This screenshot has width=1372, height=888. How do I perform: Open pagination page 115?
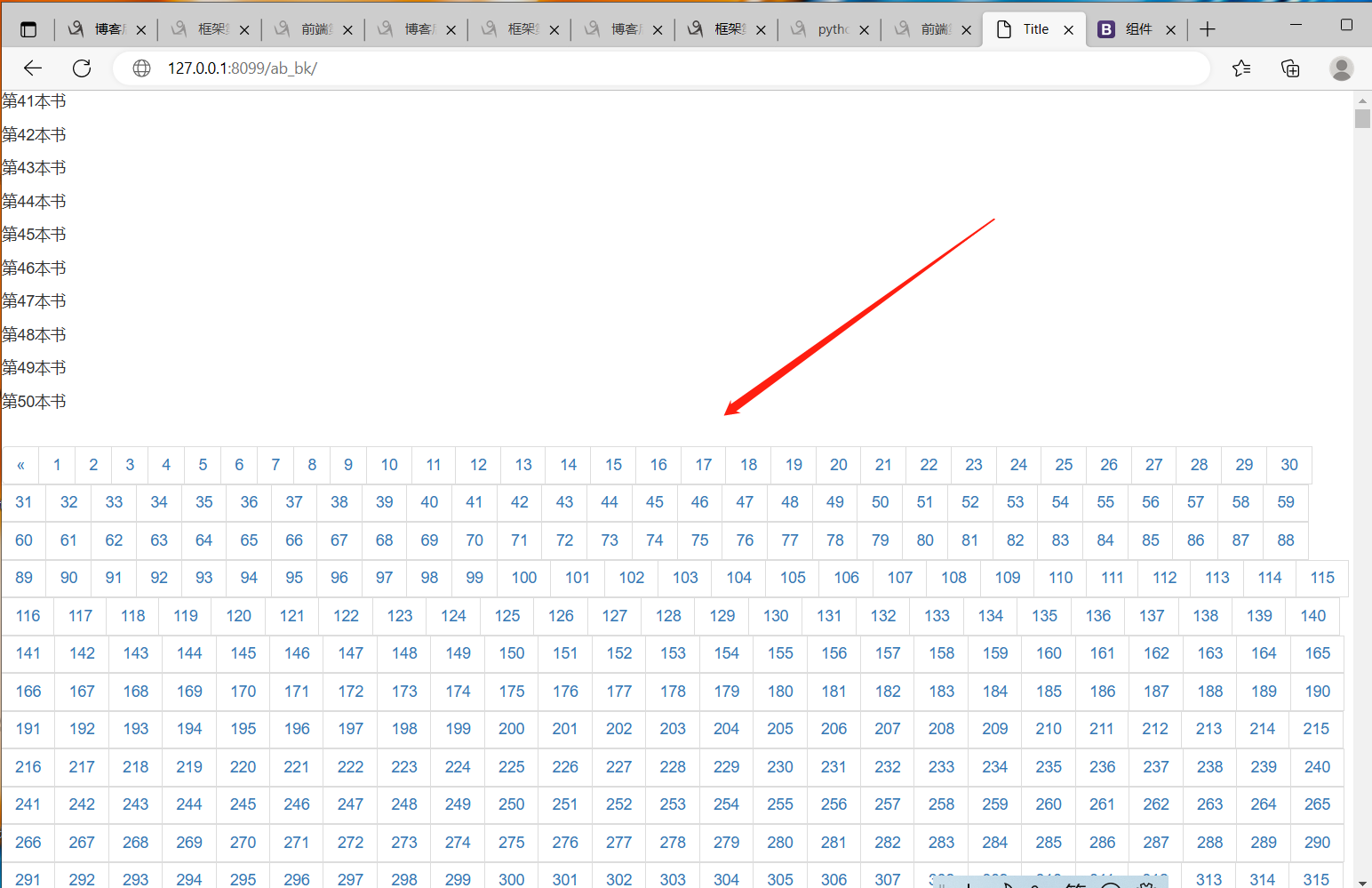coord(1322,578)
